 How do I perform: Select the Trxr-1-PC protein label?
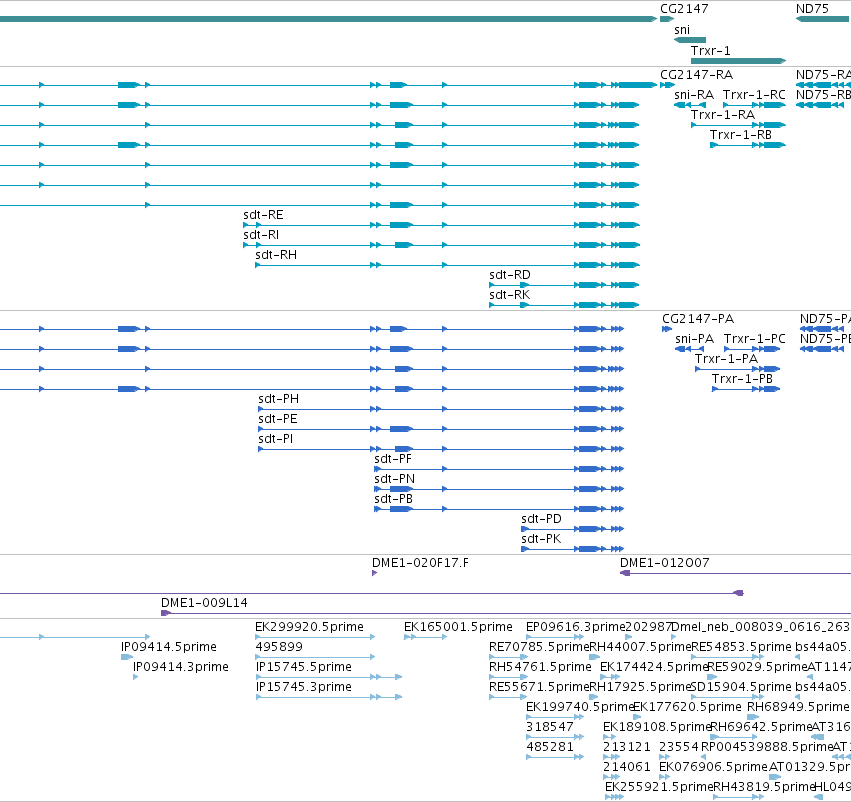click(x=754, y=339)
